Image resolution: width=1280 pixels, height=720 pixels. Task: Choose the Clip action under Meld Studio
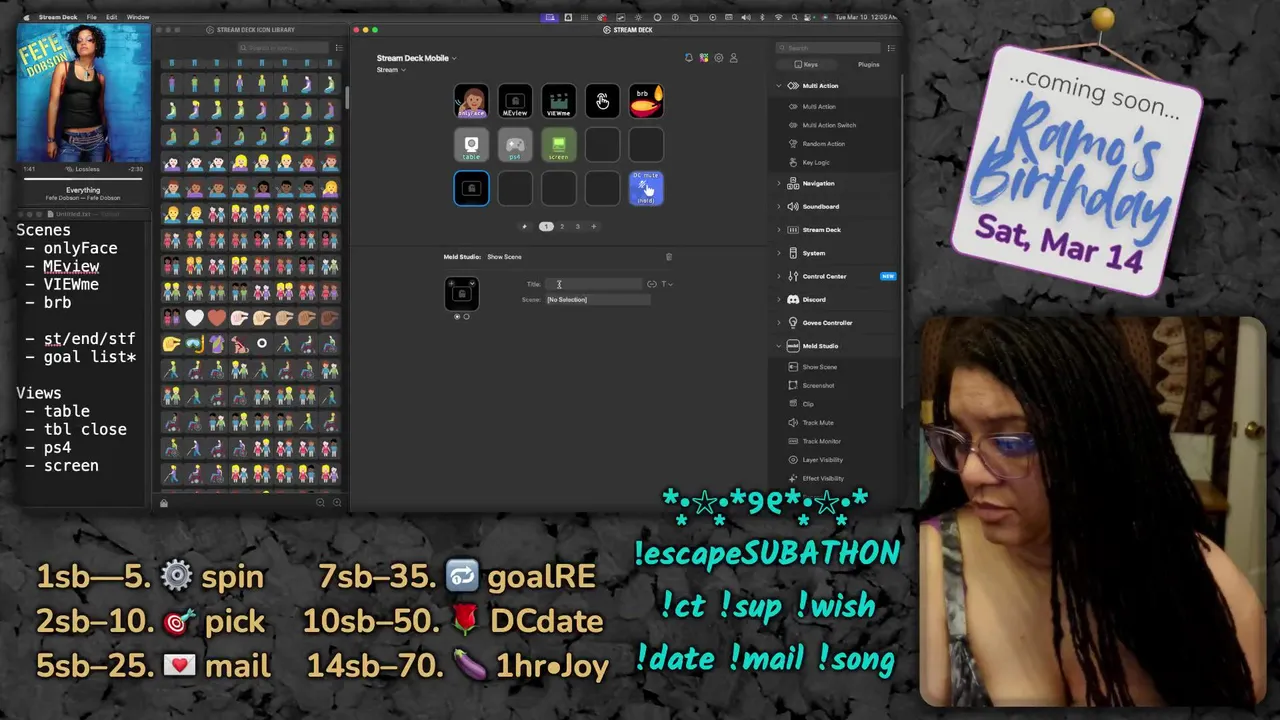[x=808, y=404]
